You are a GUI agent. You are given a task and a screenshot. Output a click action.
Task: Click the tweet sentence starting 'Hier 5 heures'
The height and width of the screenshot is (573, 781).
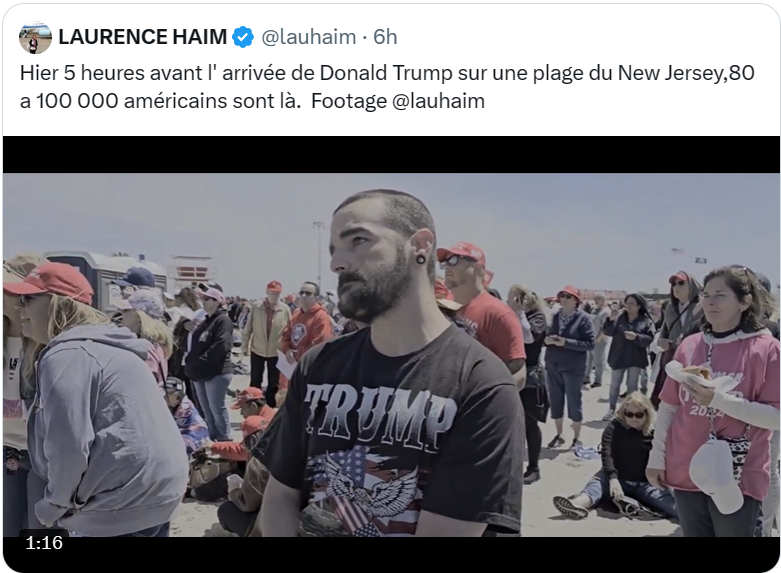click(x=387, y=87)
